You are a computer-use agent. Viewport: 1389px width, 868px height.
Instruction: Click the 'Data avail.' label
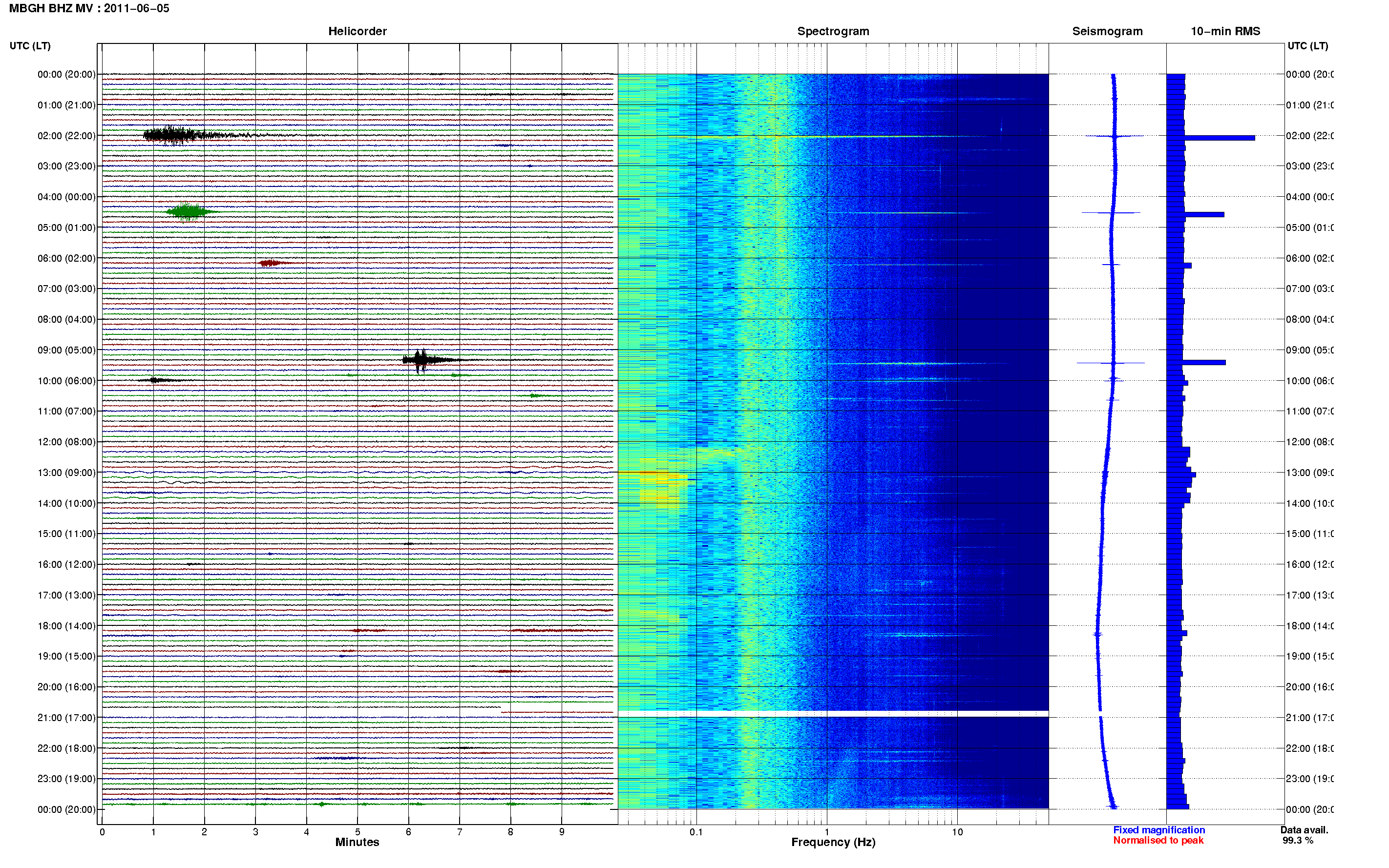1304,830
